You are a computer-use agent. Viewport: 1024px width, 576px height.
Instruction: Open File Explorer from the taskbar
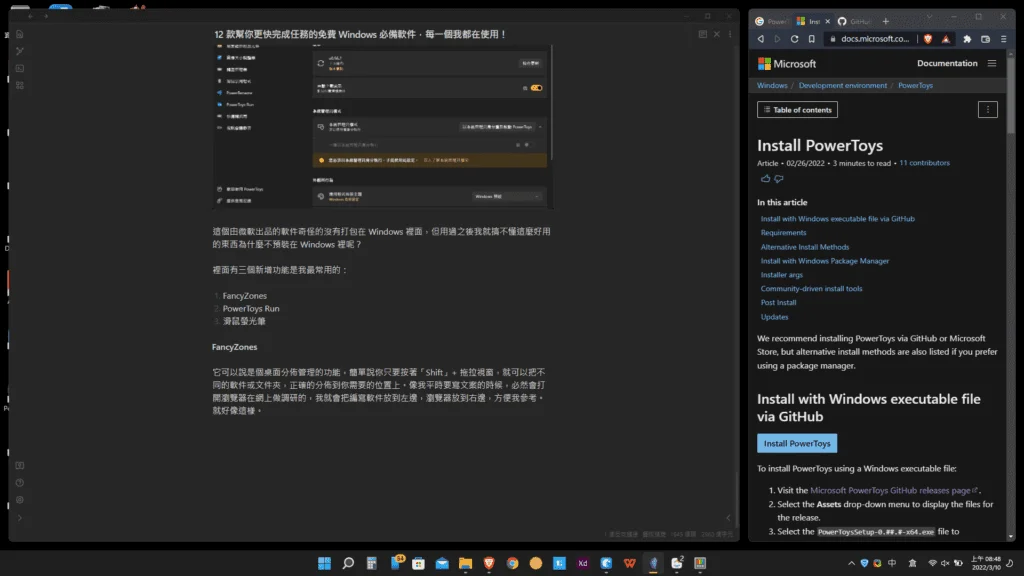465,563
